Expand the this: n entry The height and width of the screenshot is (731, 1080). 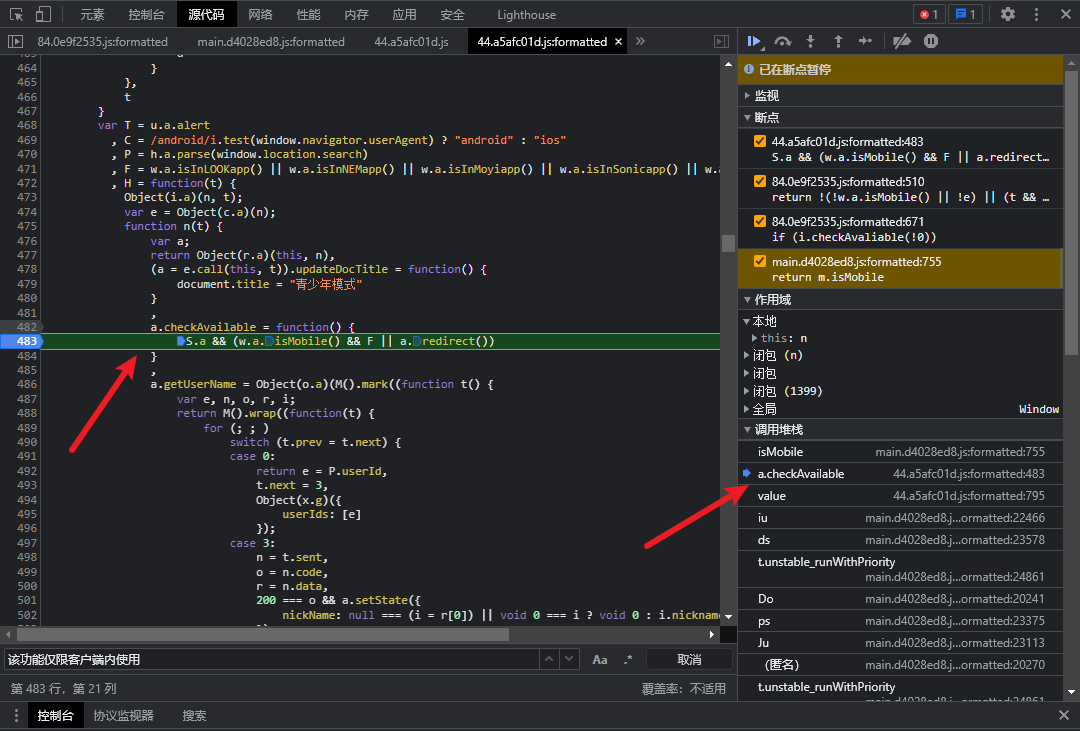755,338
